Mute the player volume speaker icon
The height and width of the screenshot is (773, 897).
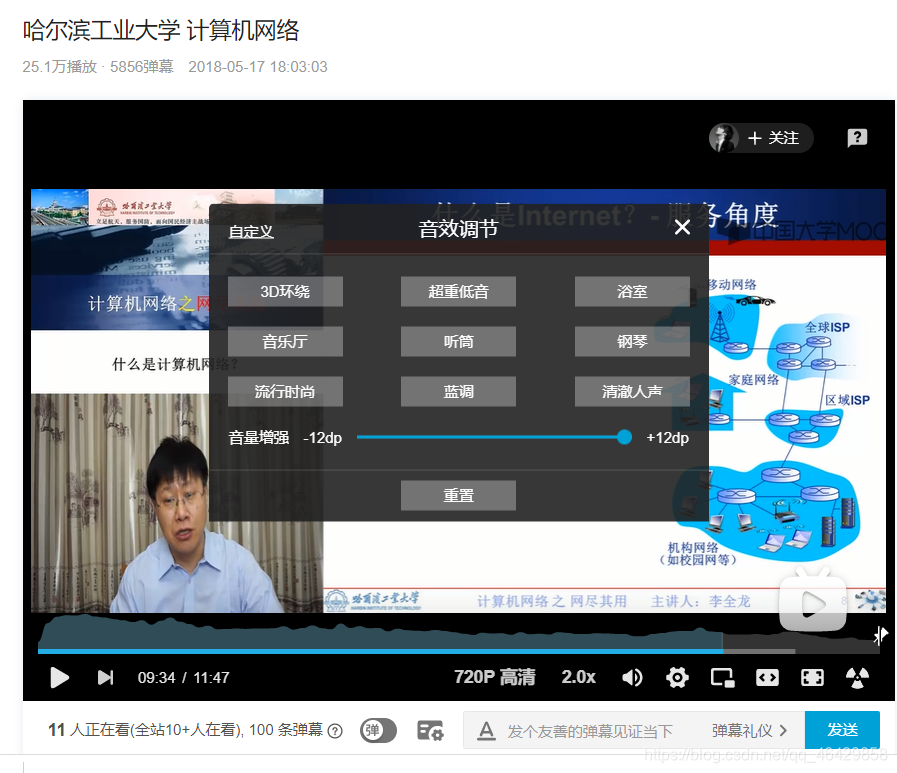click(632, 677)
